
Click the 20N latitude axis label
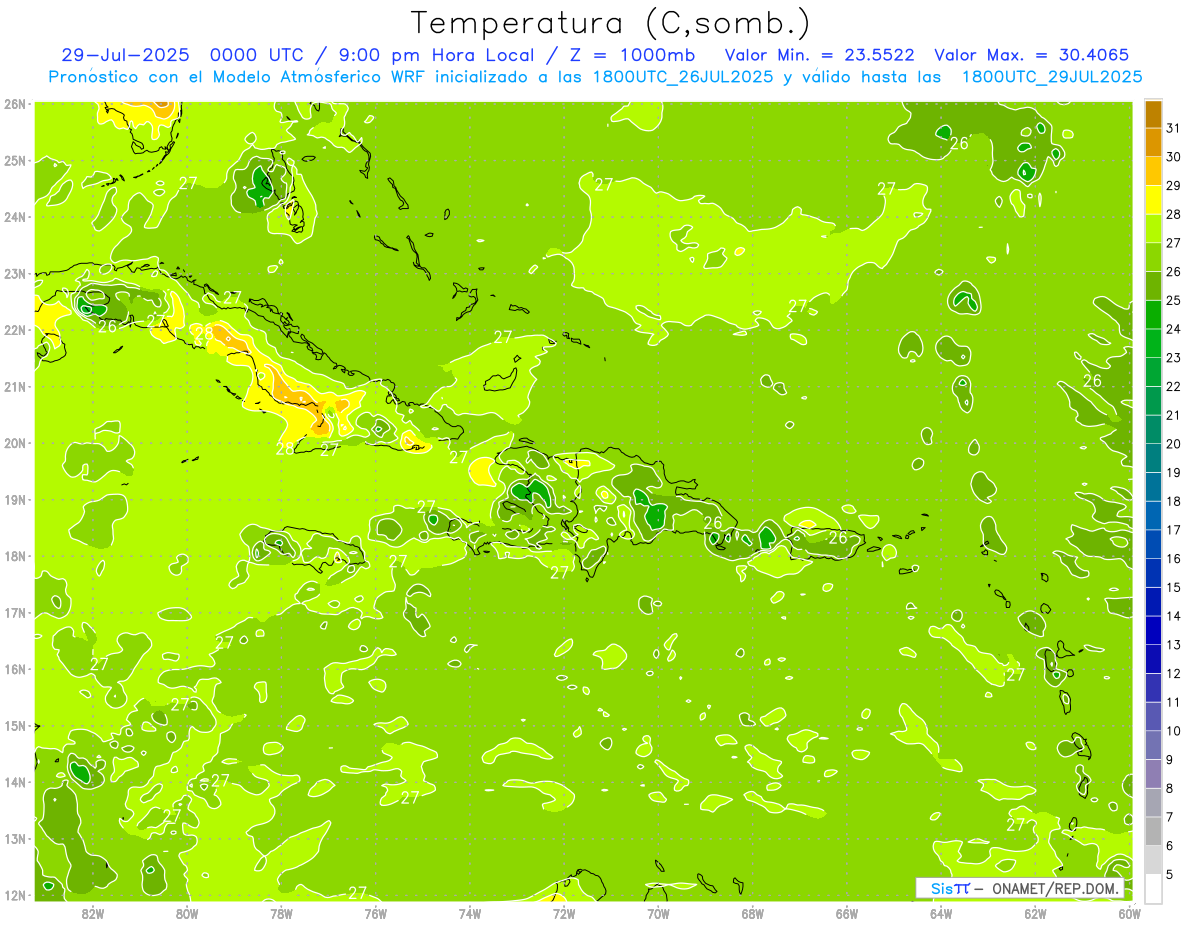[x=14, y=443]
